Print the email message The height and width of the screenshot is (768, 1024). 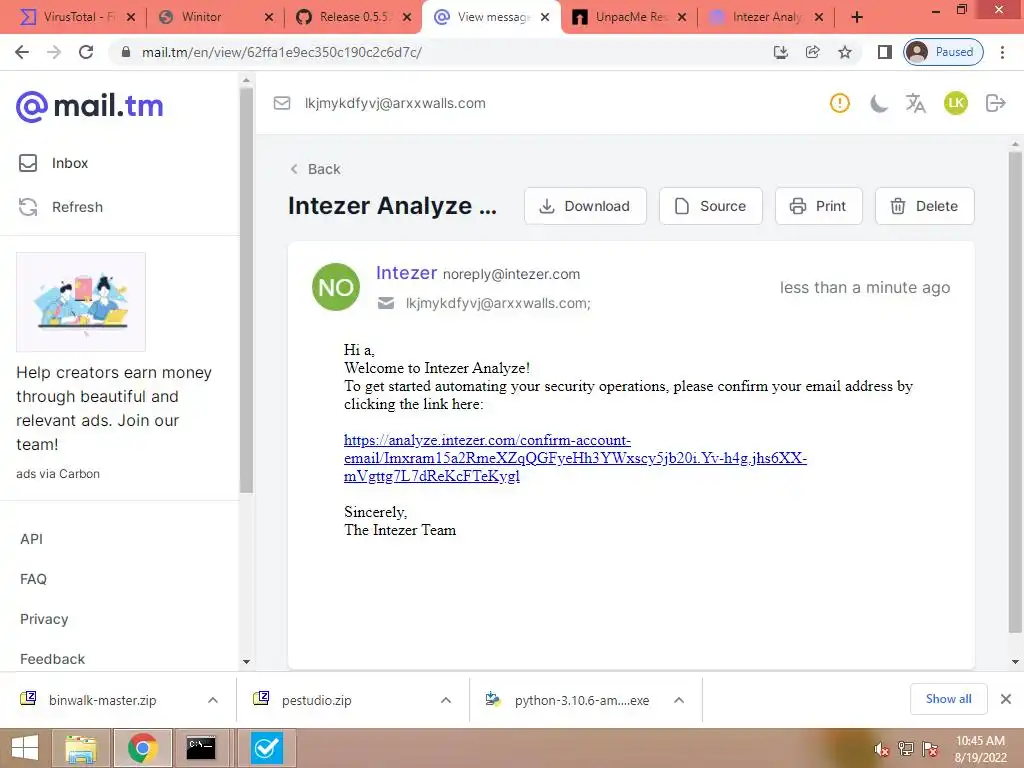819,206
